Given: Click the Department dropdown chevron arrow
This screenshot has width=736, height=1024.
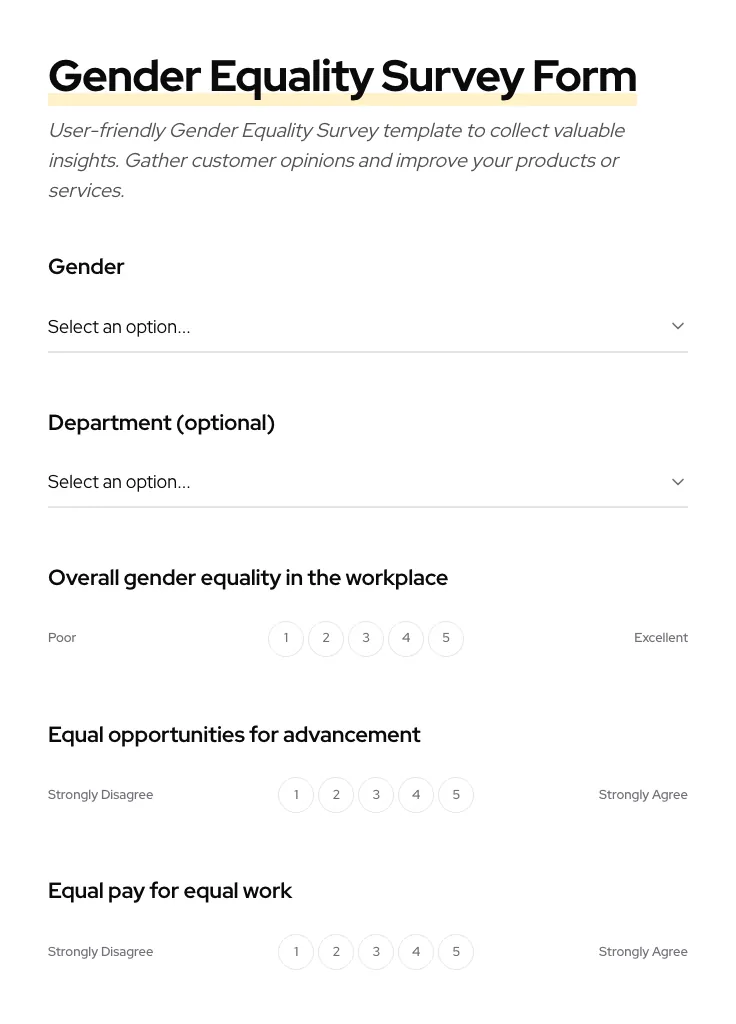Looking at the screenshot, I should click(x=678, y=481).
